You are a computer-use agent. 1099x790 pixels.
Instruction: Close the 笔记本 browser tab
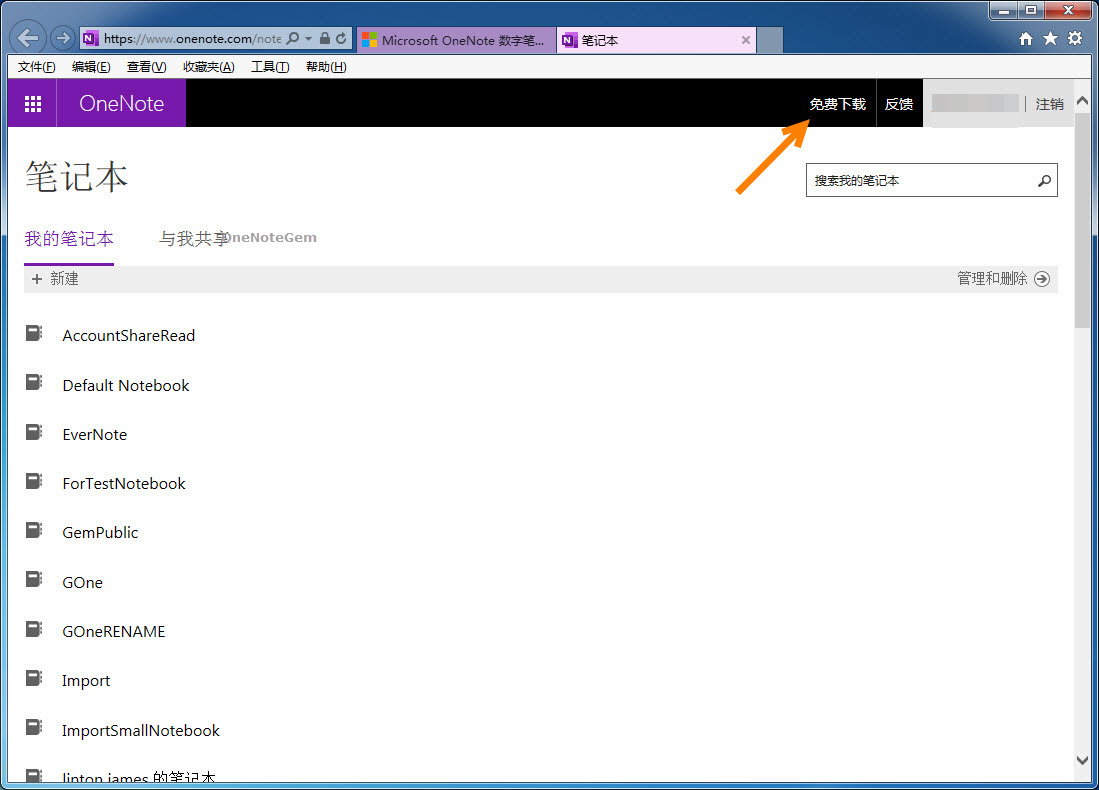(746, 40)
